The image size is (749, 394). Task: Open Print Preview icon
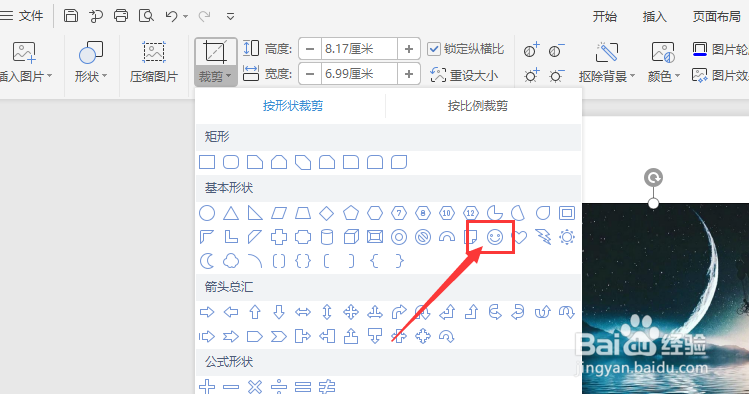146,16
